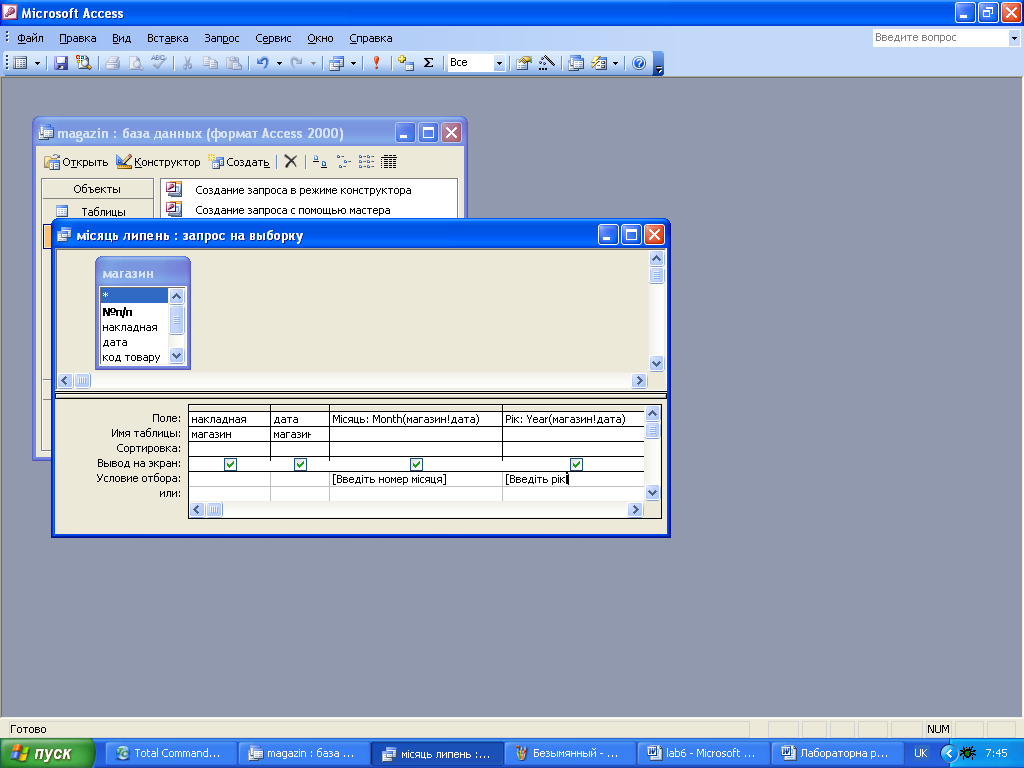The height and width of the screenshot is (768, 1024).
Task: Click the Spelling check icon
Action: click(158, 63)
